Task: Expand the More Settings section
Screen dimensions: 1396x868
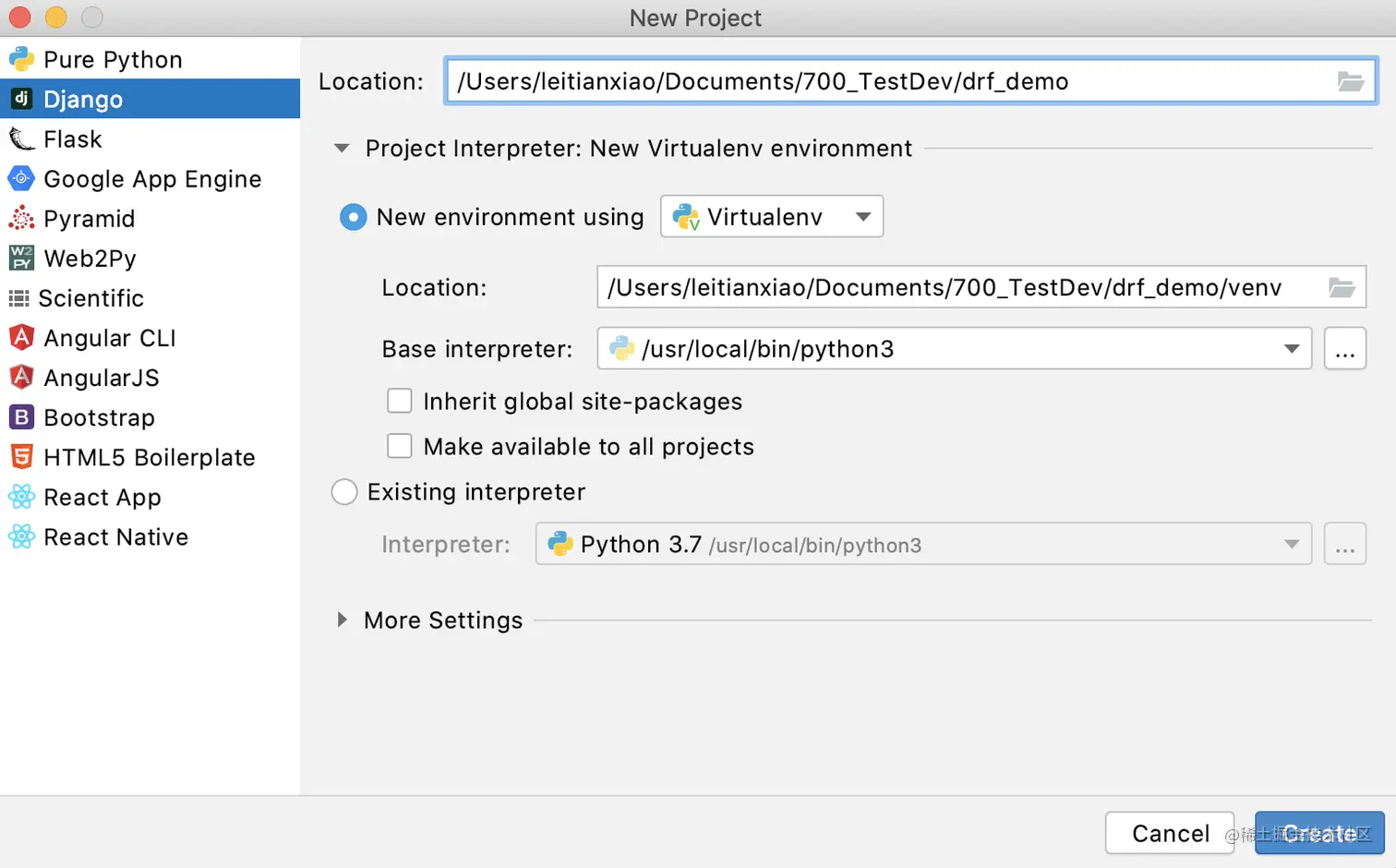Action: [x=343, y=621]
